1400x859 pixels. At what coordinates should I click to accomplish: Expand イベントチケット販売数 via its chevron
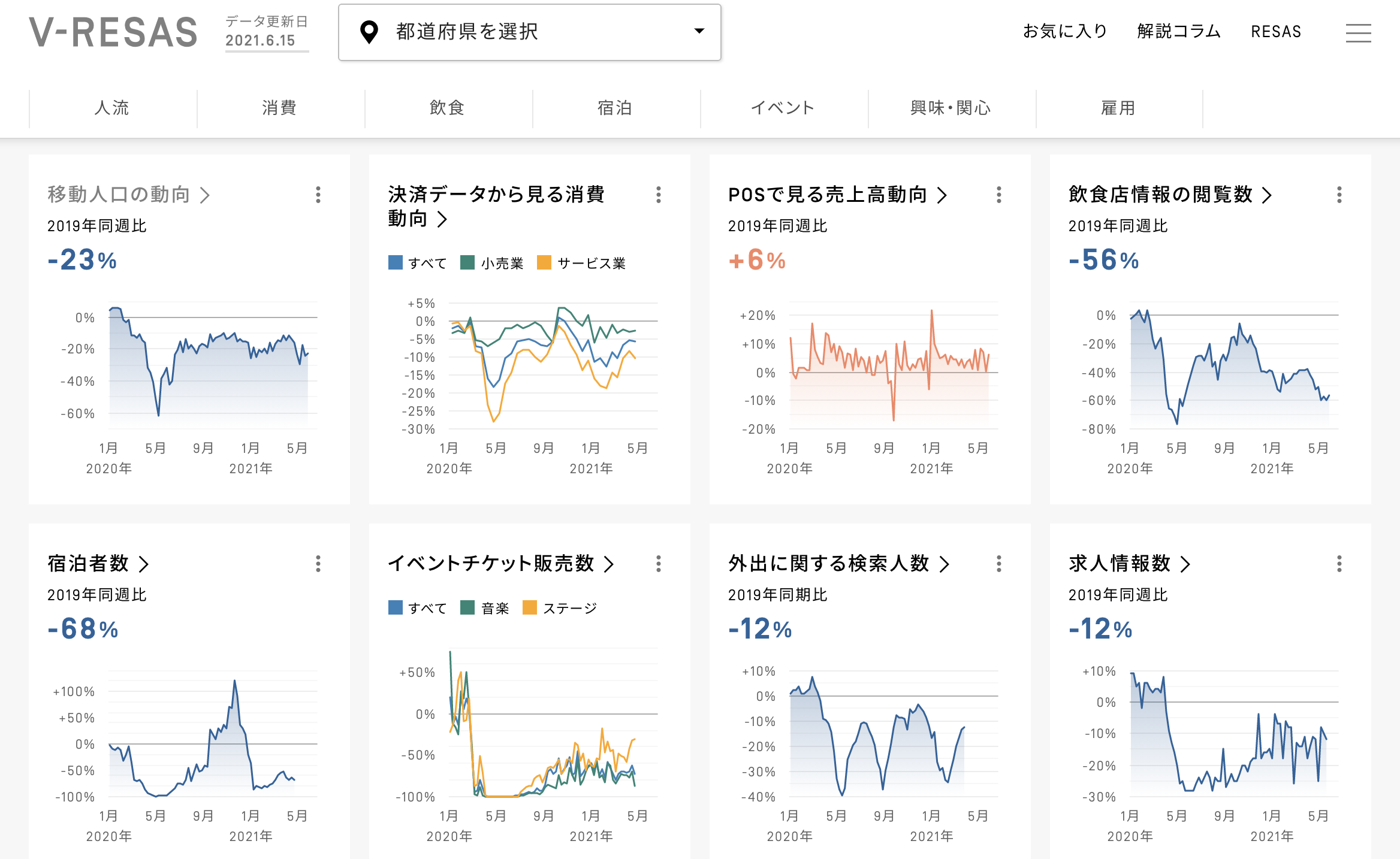[609, 564]
